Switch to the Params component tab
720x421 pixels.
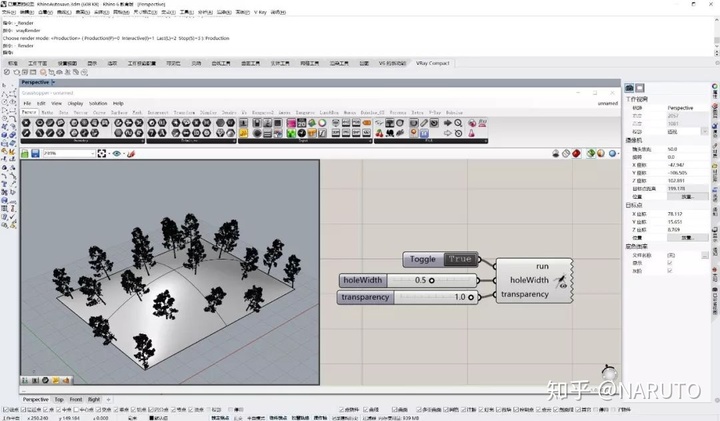[29, 112]
